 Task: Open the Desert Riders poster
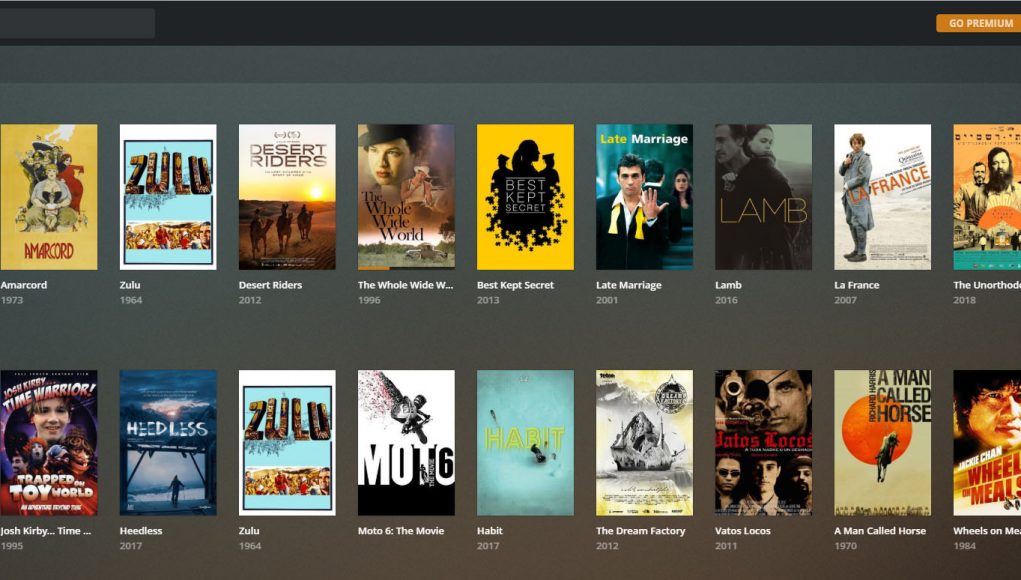pyautogui.click(x=287, y=197)
